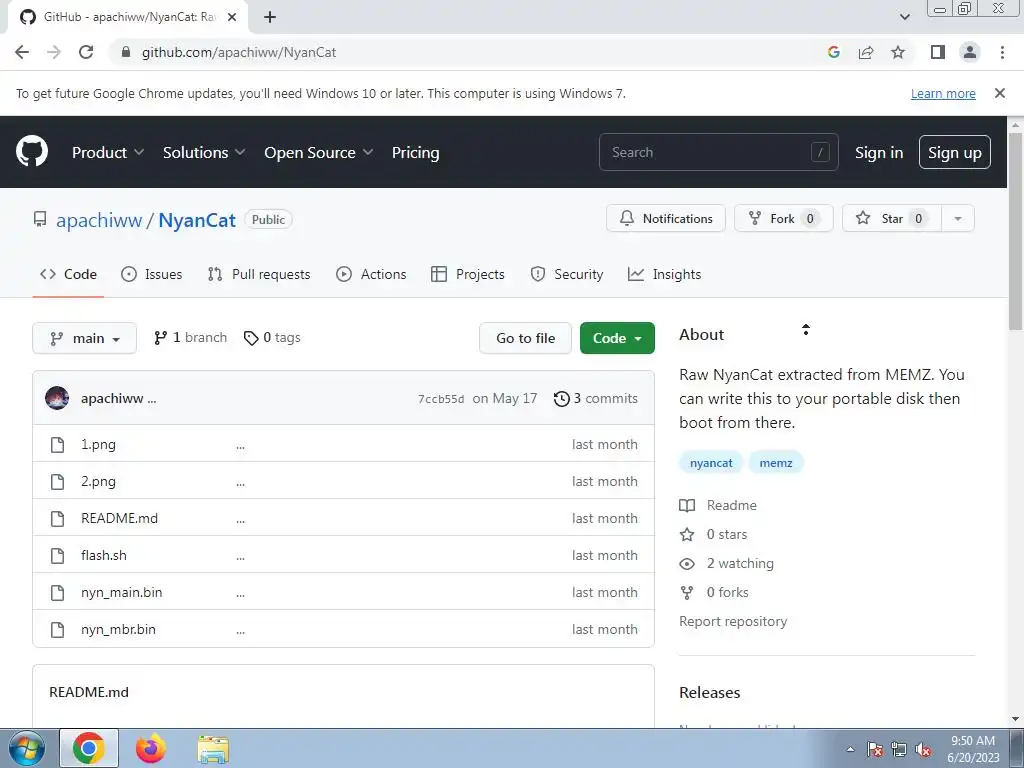Screen dimensions: 1024x768
Task: Click the Sign in link
Action: pos(878,152)
